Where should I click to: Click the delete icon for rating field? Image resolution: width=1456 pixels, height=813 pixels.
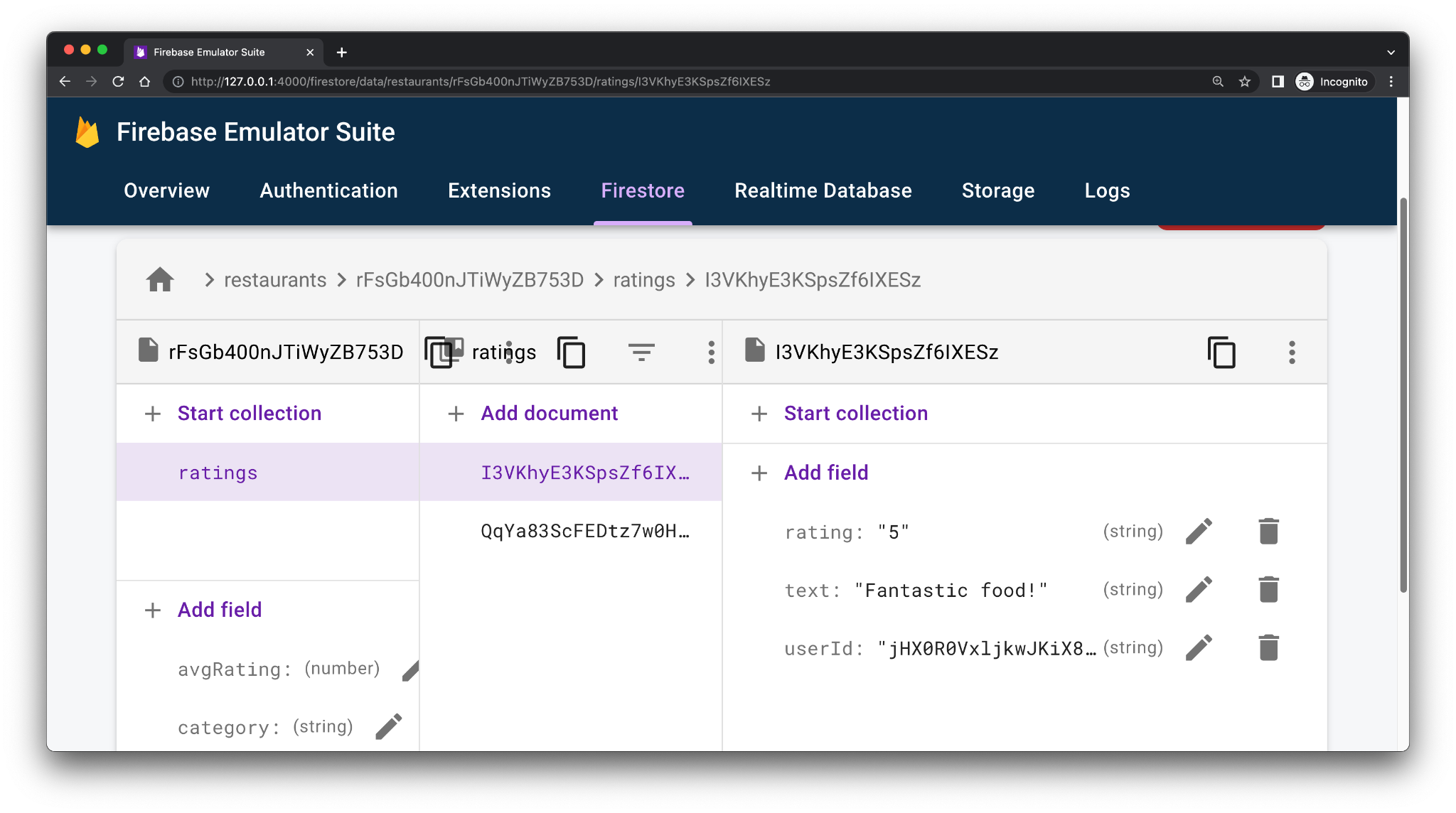click(x=1267, y=531)
